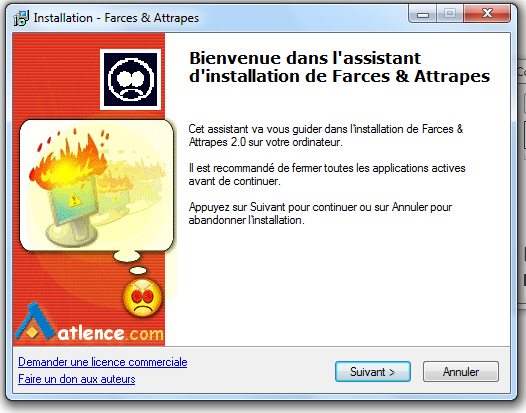
Task: Click the 'Il est recommandé de fermer' paragraph
Action: [327, 174]
